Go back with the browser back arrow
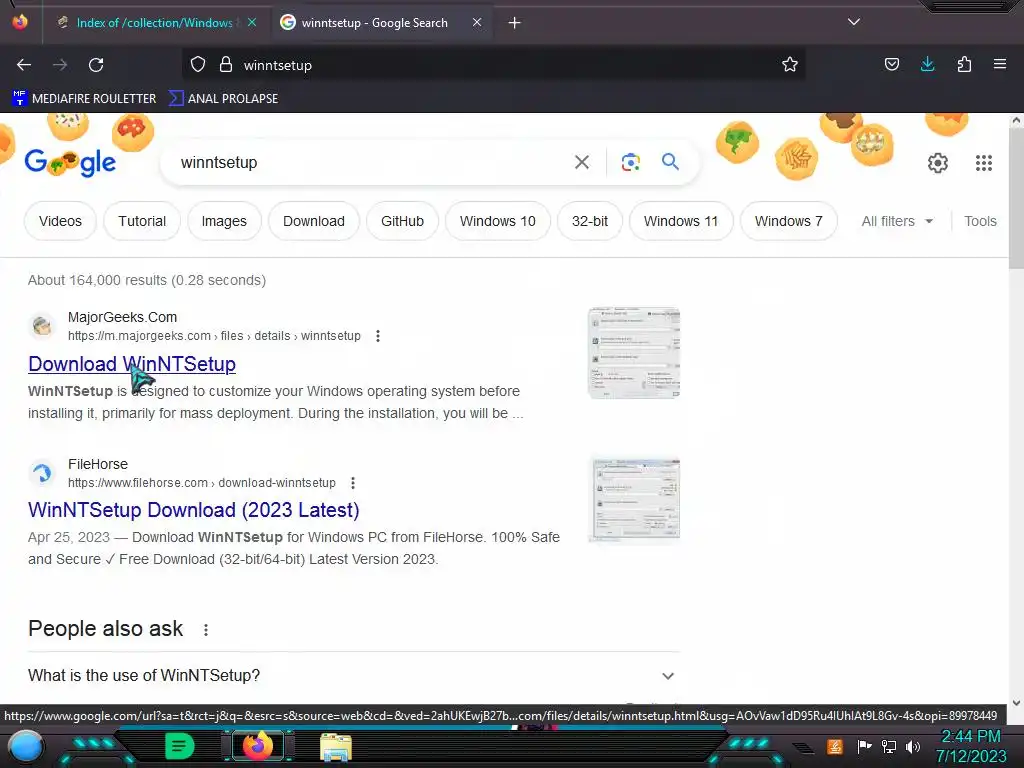The width and height of the screenshot is (1024, 768). (24, 65)
